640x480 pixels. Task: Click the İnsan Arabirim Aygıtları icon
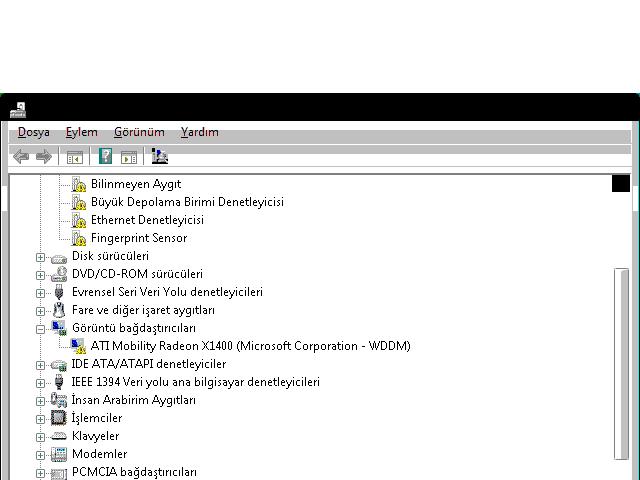click(59, 400)
